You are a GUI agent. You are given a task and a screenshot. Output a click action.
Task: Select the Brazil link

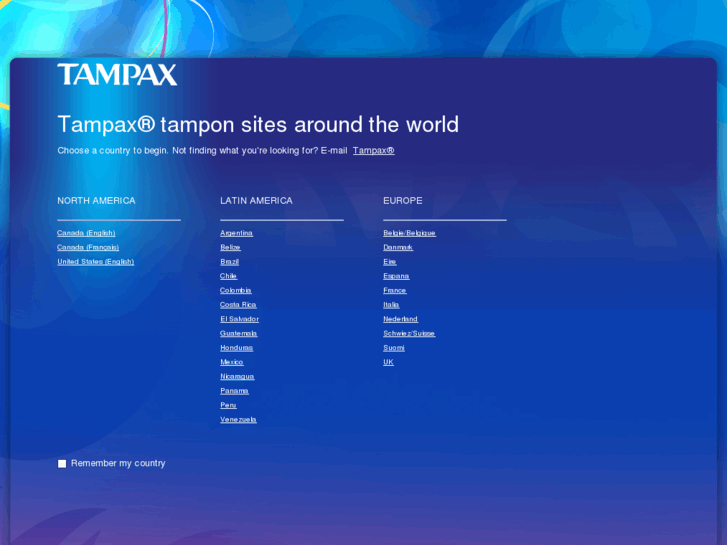pyautogui.click(x=230, y=262)
